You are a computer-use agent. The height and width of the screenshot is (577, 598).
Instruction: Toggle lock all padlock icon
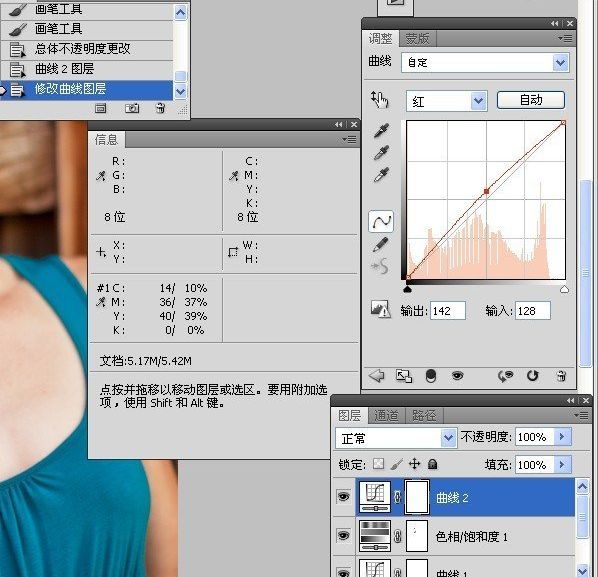point(432,464)
